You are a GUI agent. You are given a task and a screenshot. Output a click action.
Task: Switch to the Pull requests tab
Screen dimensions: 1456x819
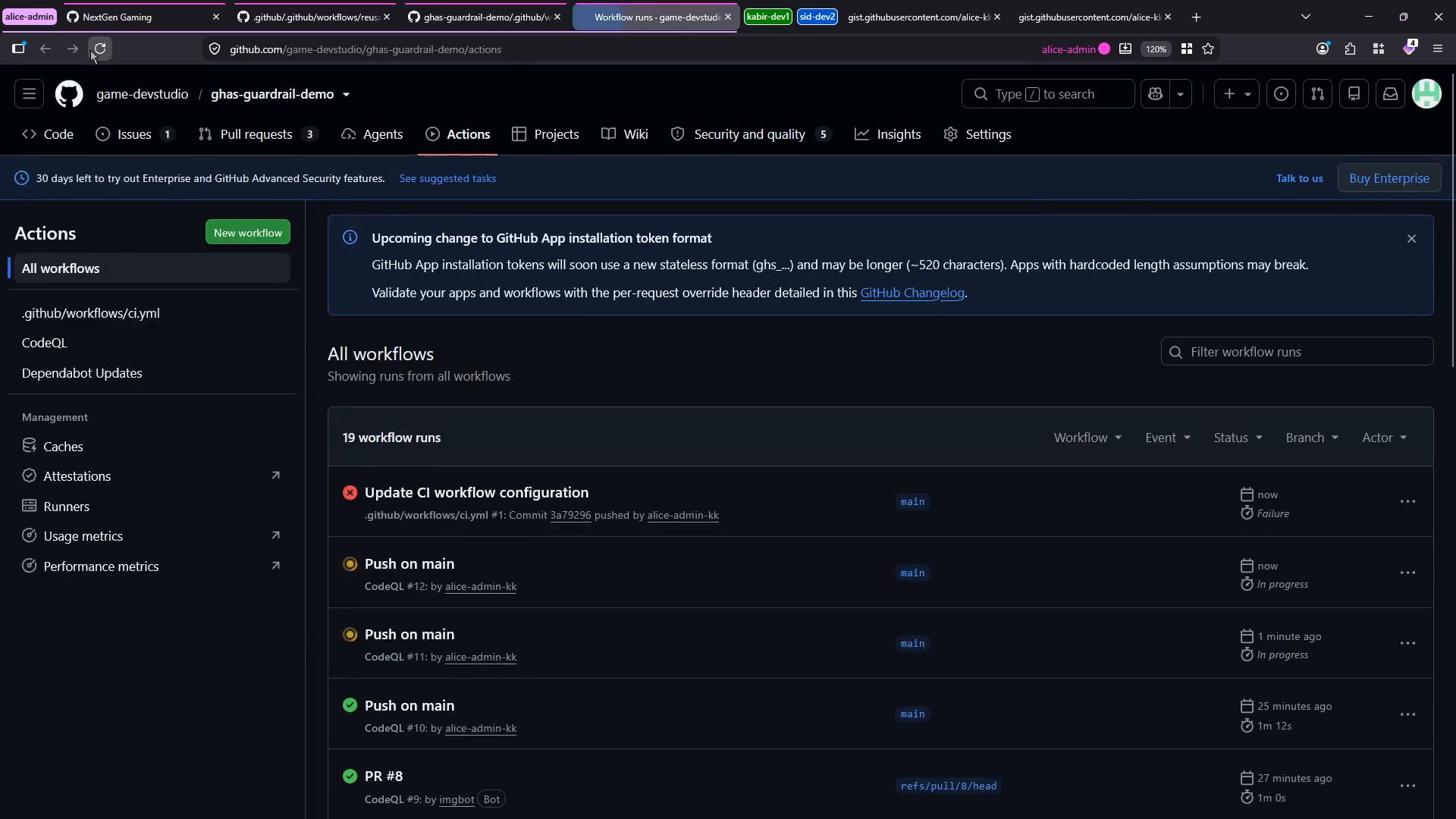point(257,134)
